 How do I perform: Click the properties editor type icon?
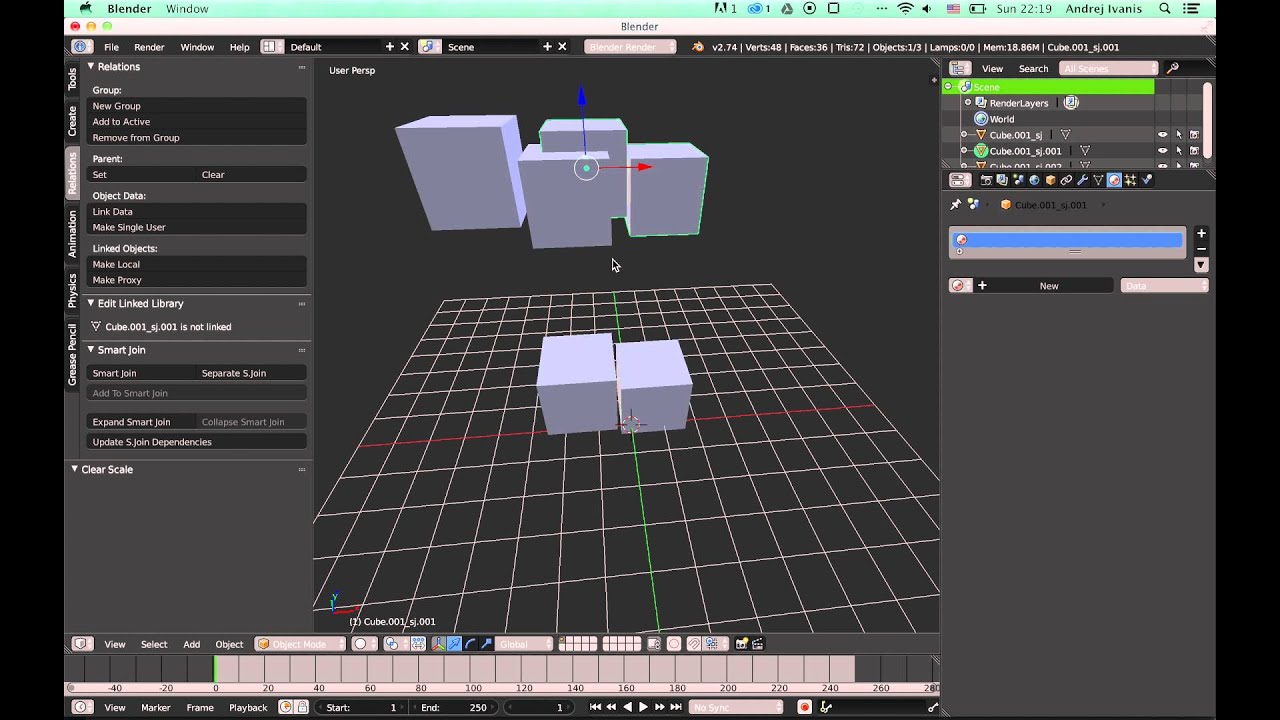tap(959, 180)
